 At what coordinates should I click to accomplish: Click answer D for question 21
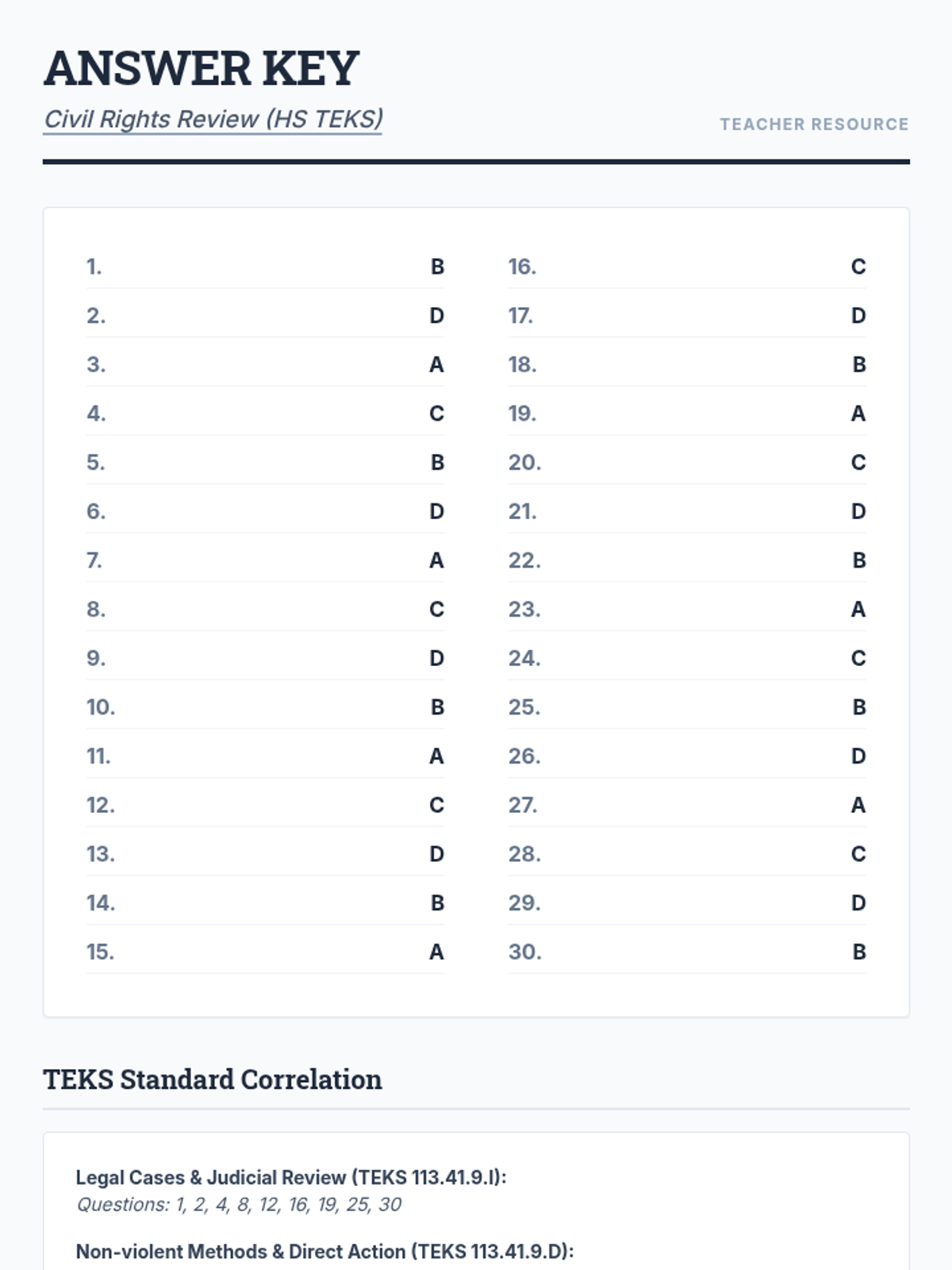858,512
